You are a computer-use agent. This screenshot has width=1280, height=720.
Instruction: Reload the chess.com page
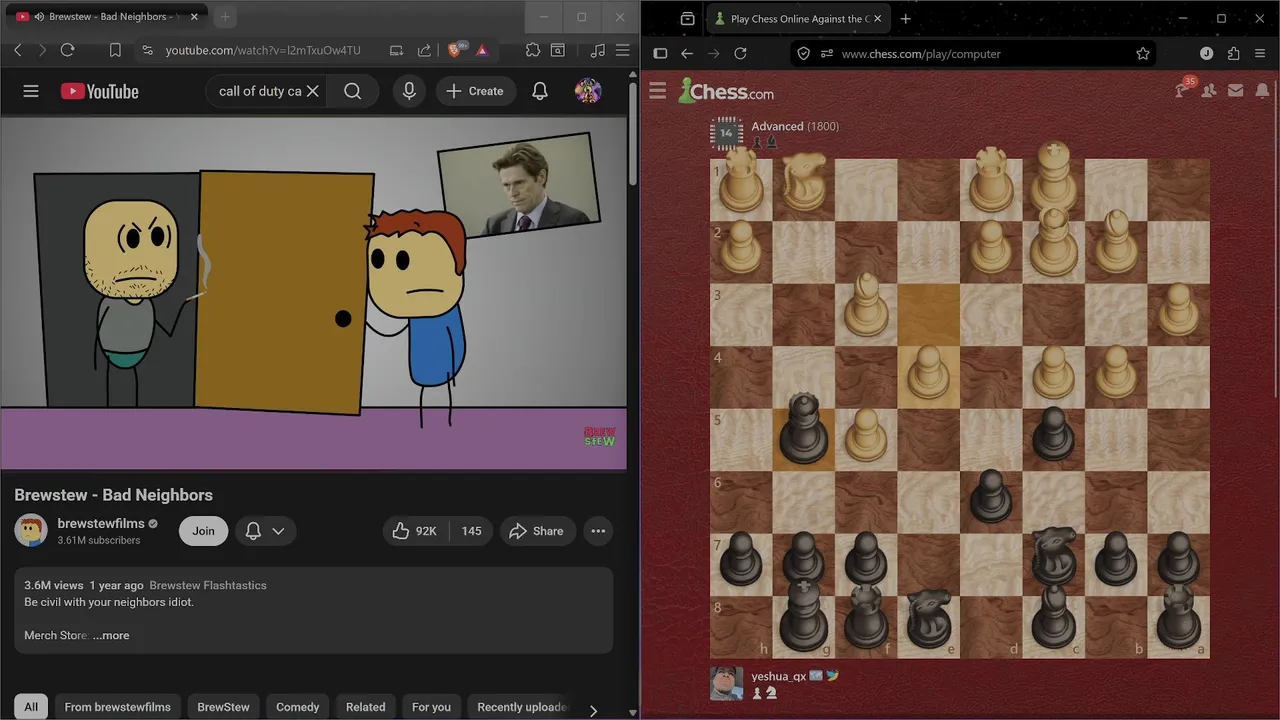coord(740,54)
